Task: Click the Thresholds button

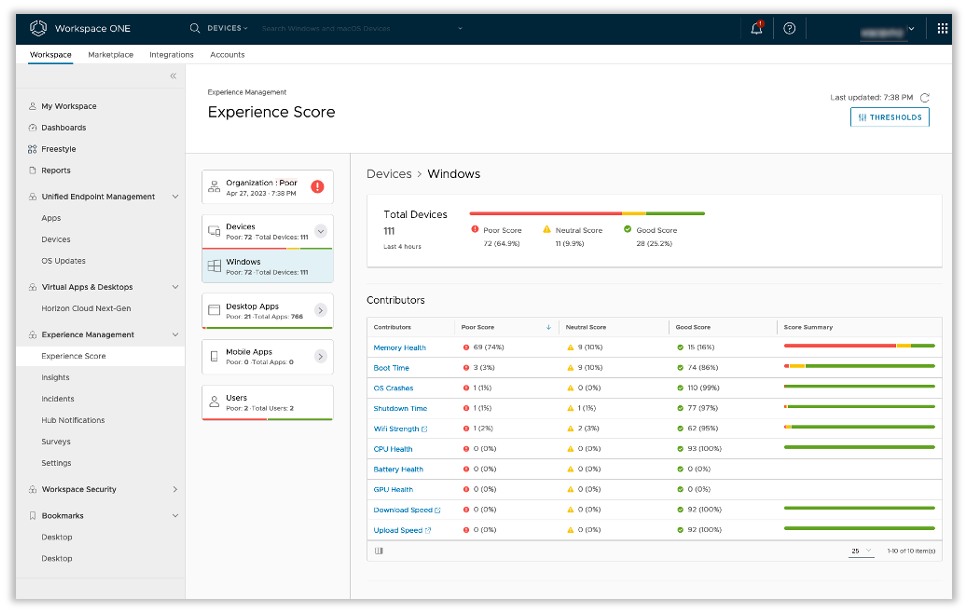Action: pyautogui.click(x=889, y=117)
